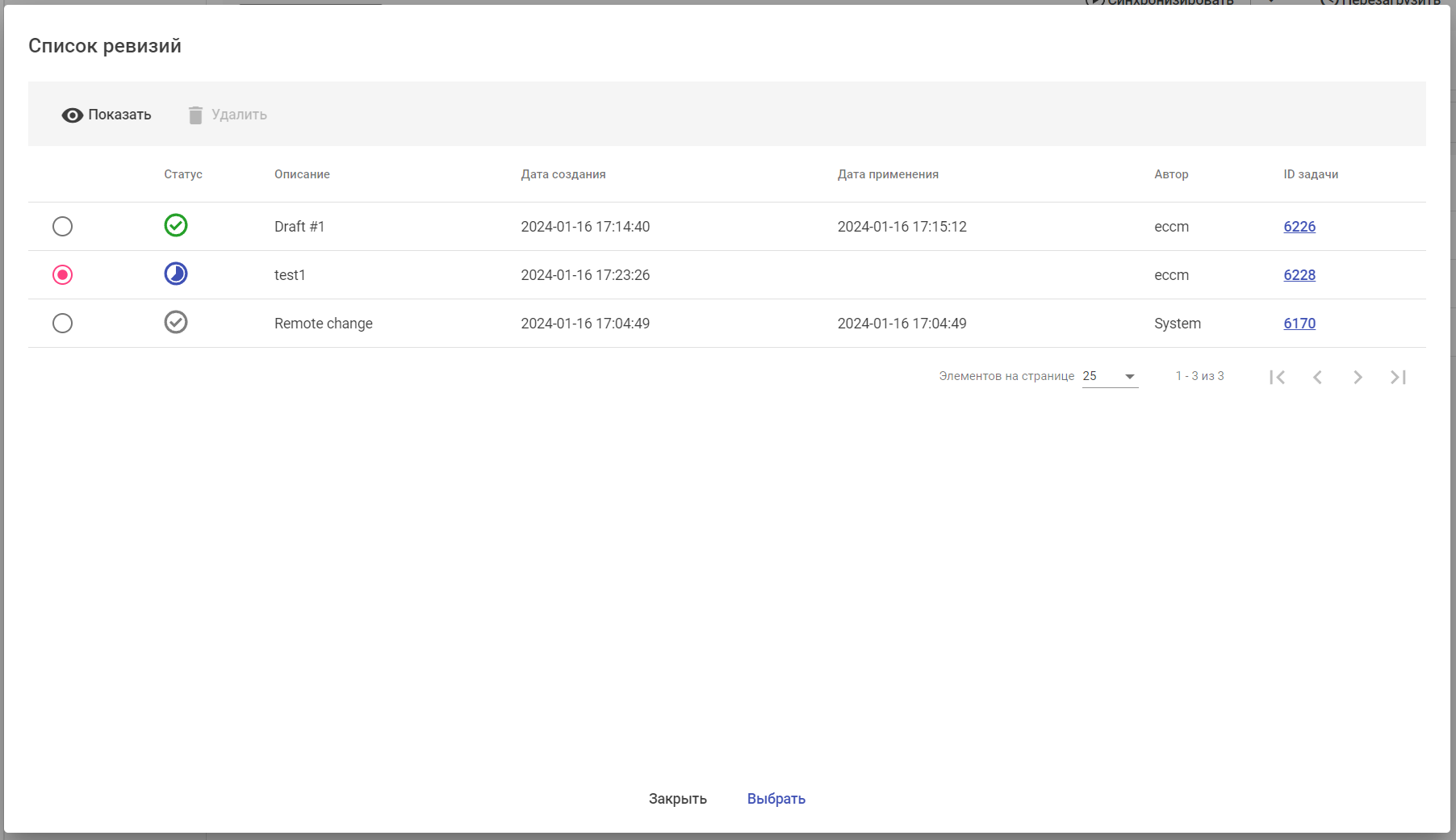The width and height of the screenshot is (1456, 840).
Task: Open task ID link 6228
Action: 1299,275
